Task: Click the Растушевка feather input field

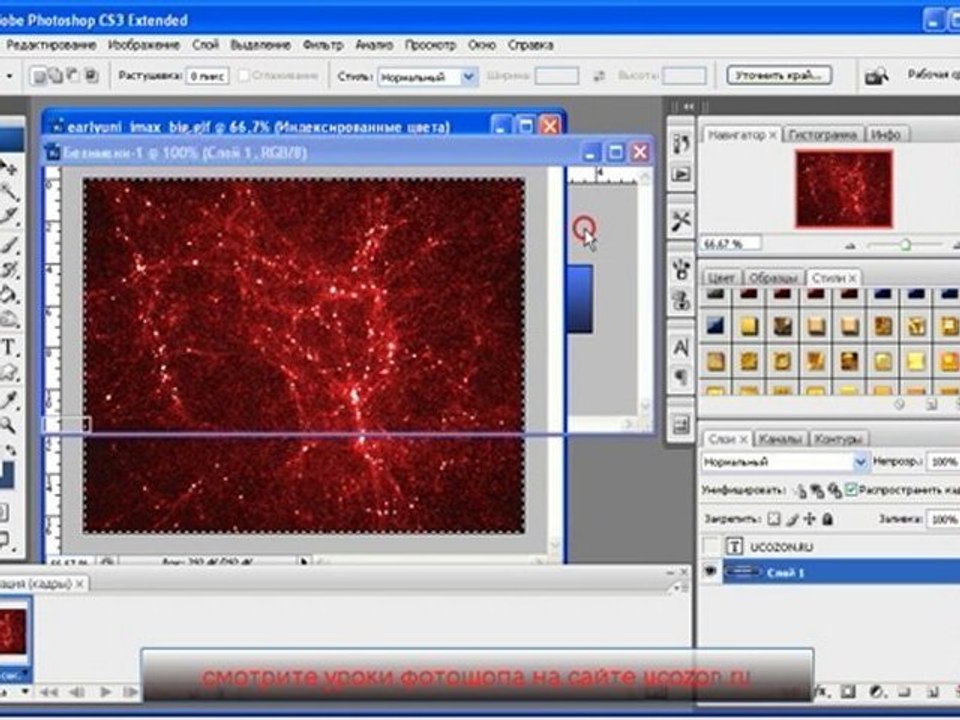Action: click(205, 76)
